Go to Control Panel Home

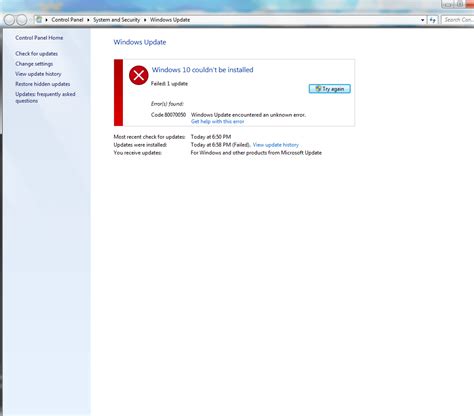(39, 38)
